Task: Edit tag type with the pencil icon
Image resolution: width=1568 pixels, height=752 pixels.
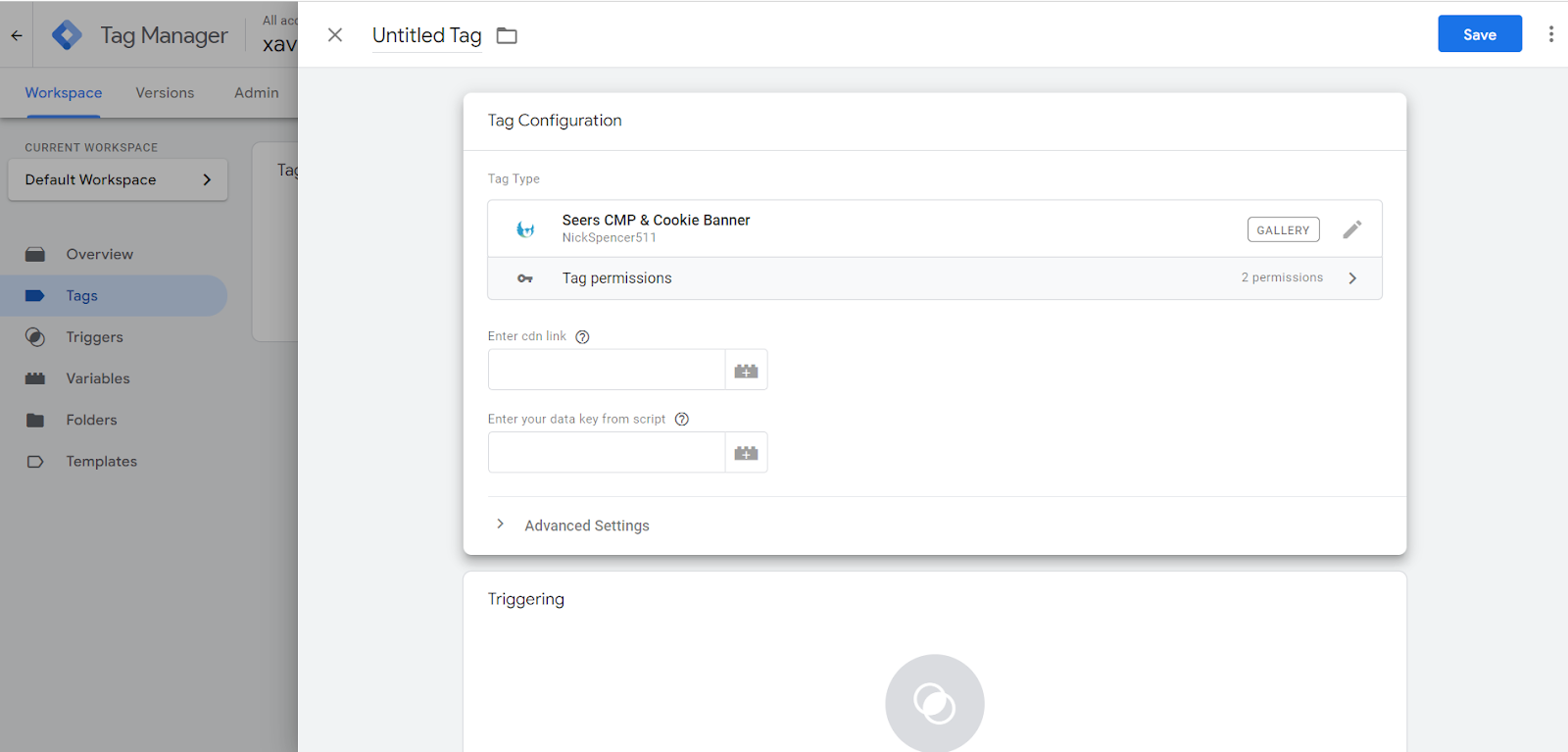Action: (x=1352, y=229)
